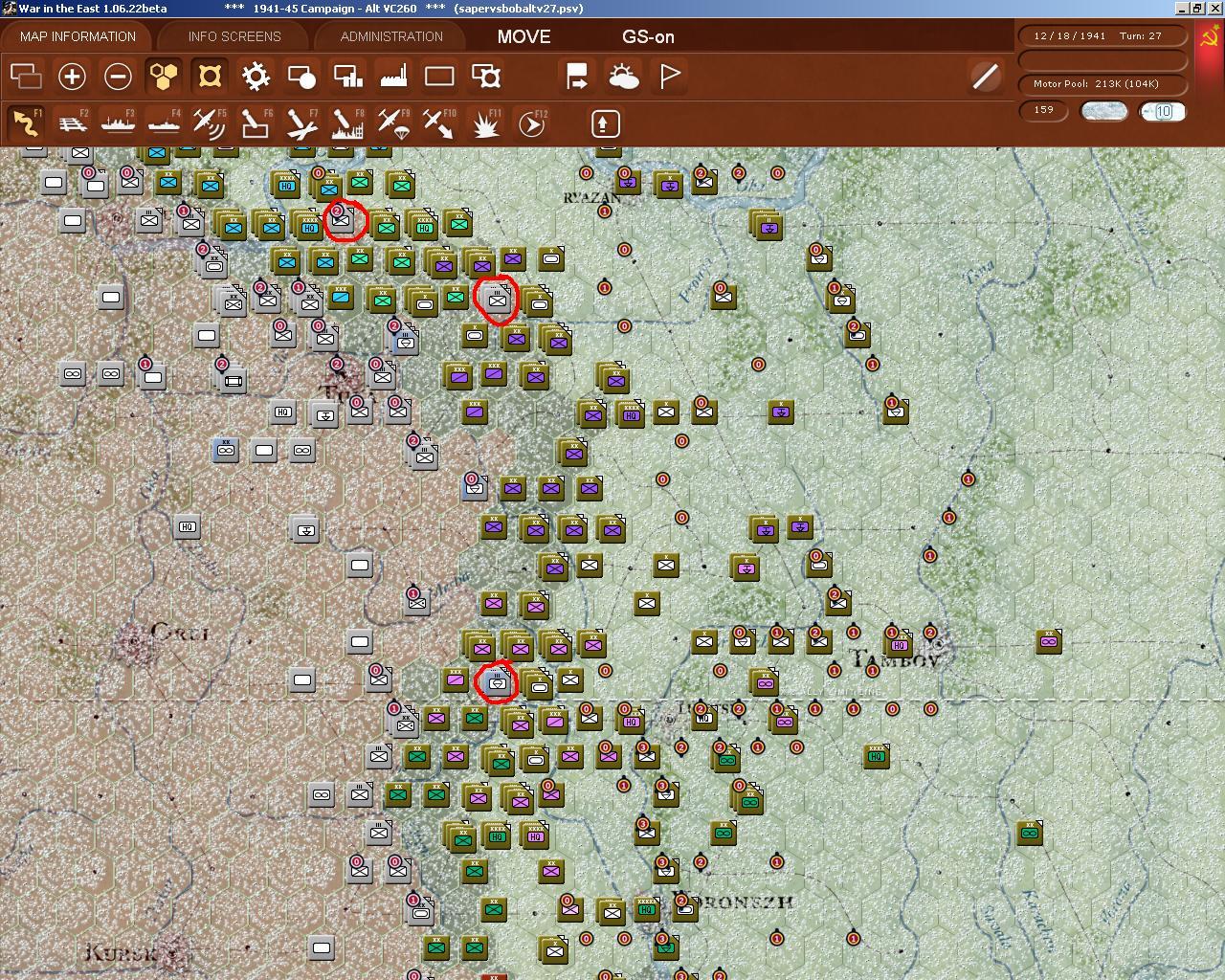Click the snowy weather condition indicator
This screenshot has height=980, width=1225.
pyautogui.click(x=1103, y=111)
